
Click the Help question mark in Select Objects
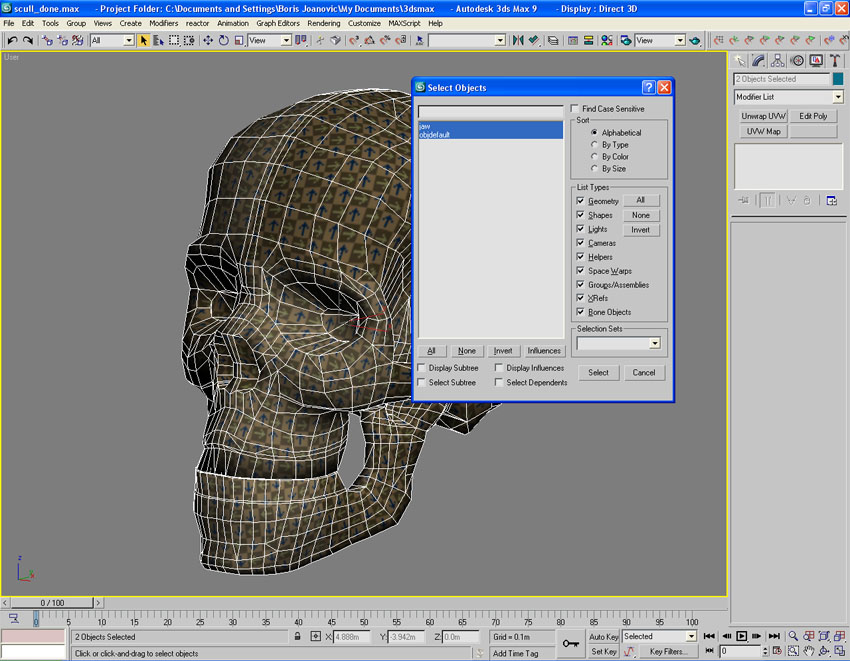[x=648, y=87]
